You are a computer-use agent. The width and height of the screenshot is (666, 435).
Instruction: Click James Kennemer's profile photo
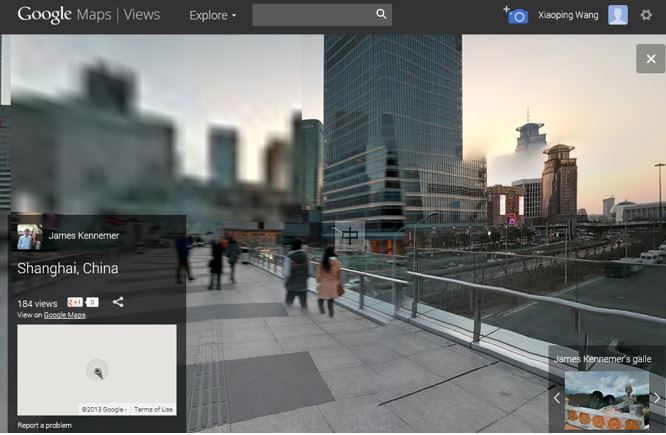click(29, 237)
